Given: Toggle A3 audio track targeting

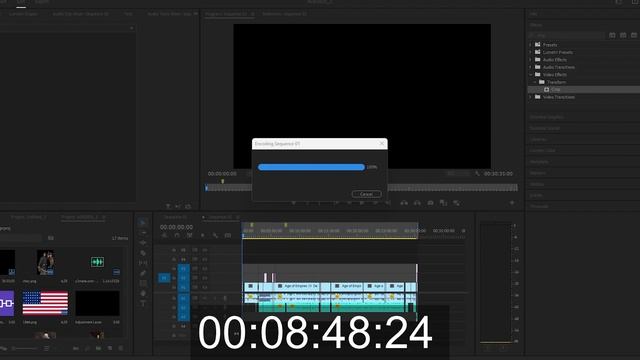Looking at the screenshot, I should click(x=183, y=317).
